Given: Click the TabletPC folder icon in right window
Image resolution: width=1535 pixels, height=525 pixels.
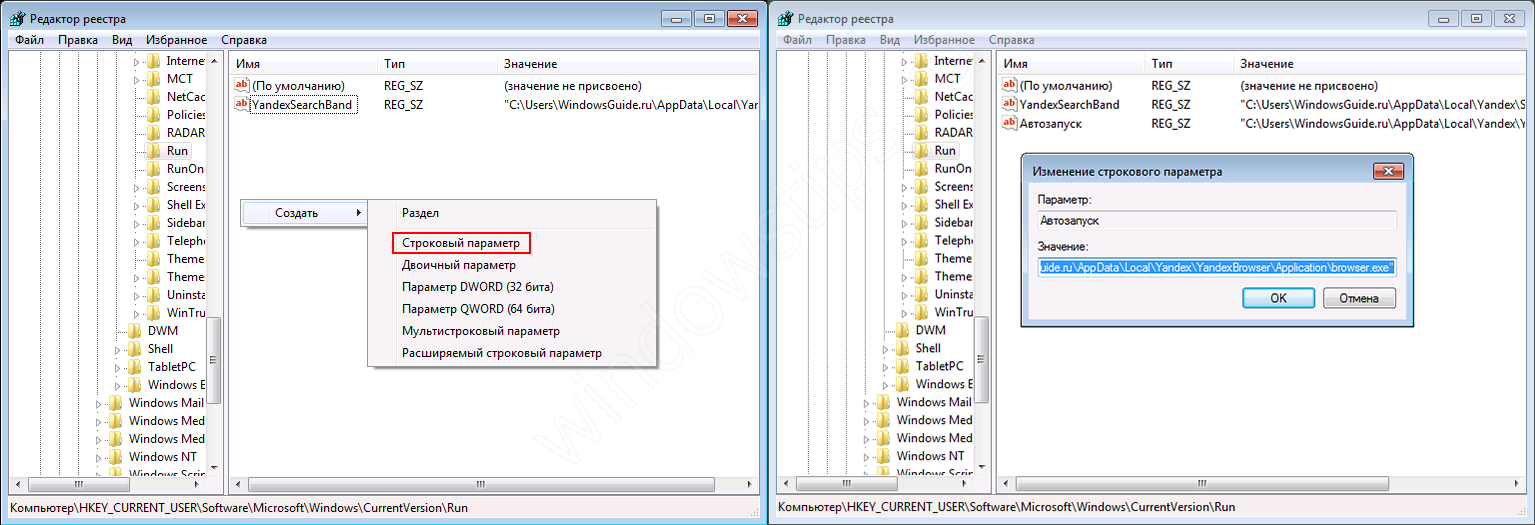Looking at the screenshot, I should pos(903,366).
